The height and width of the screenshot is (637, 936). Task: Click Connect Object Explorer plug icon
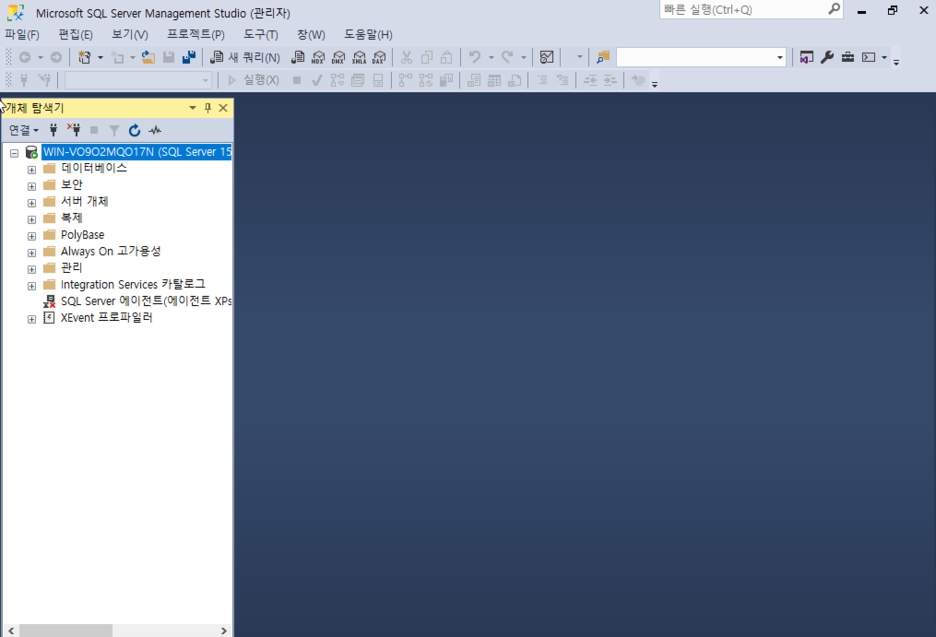53,130
